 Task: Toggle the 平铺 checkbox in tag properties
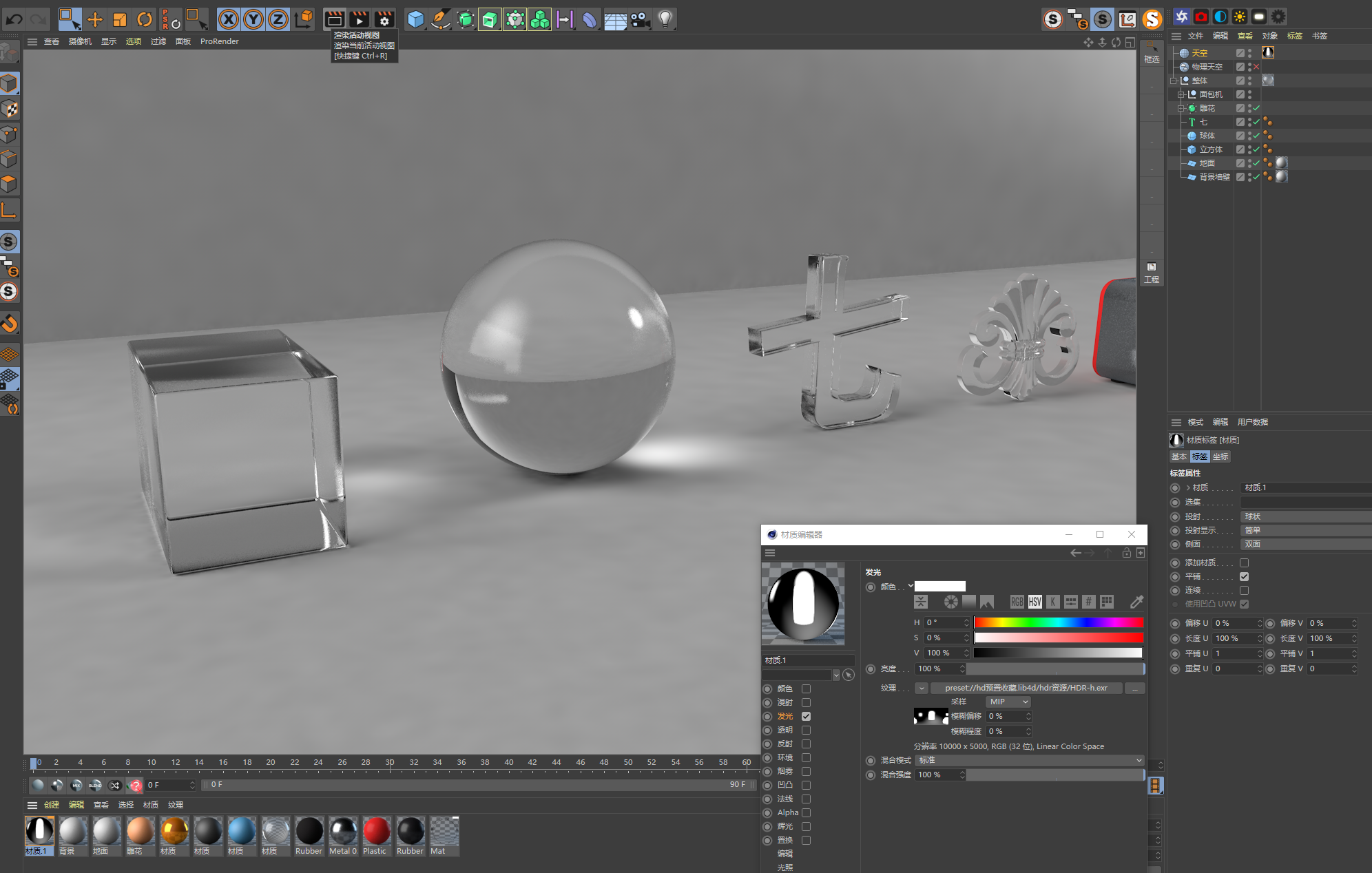(1244, 576)
